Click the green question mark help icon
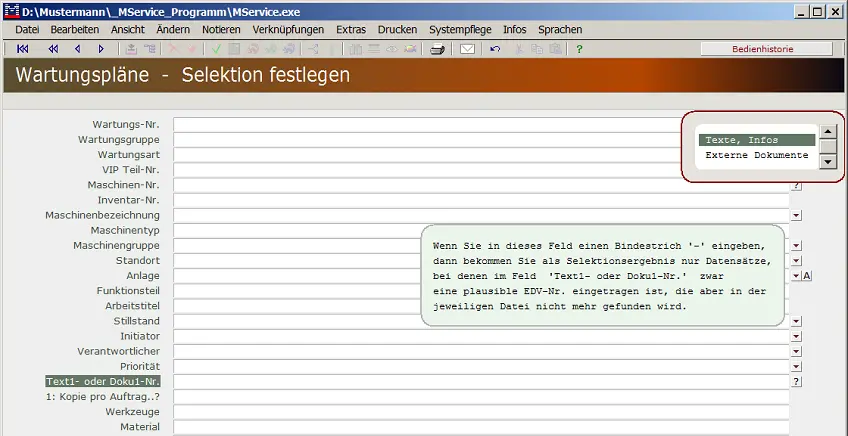The width and height of the screenshot is (848, 436). tap(579, 48)
